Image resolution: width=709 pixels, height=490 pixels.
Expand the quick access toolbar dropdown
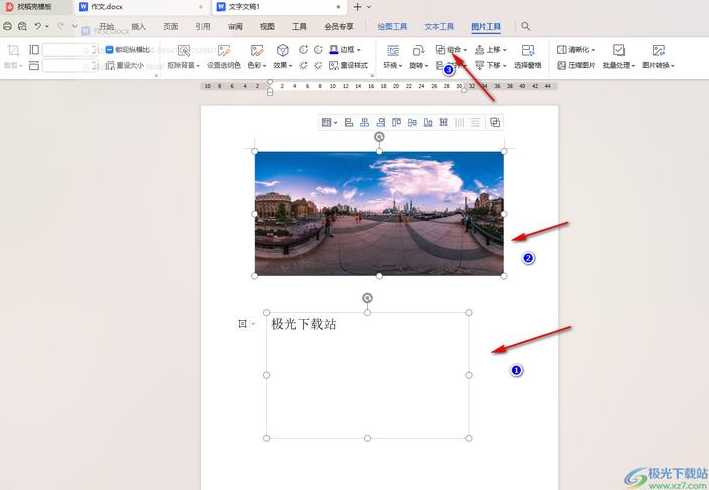[x=75, y=27]
